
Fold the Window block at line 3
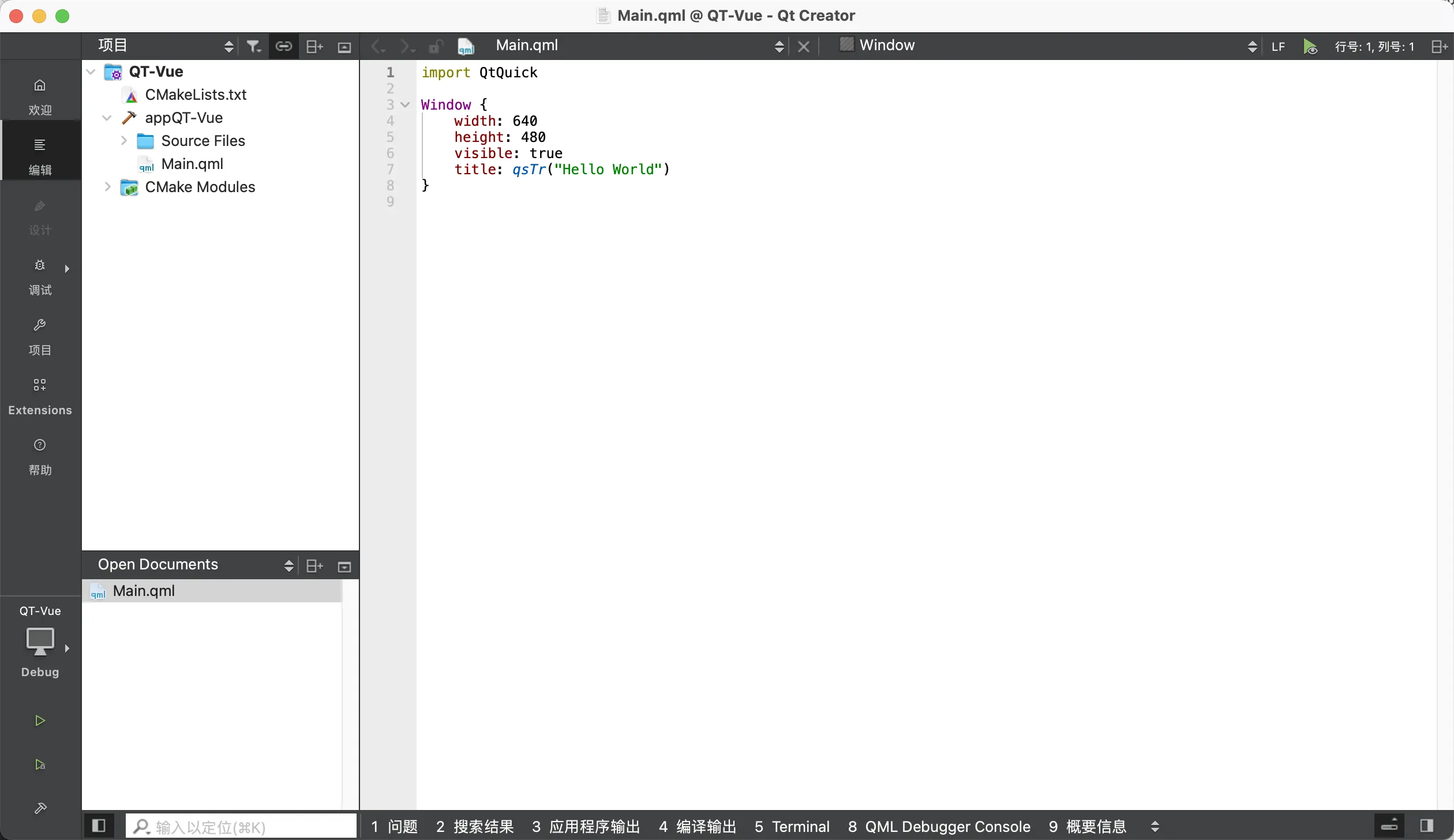click(405, 104)
